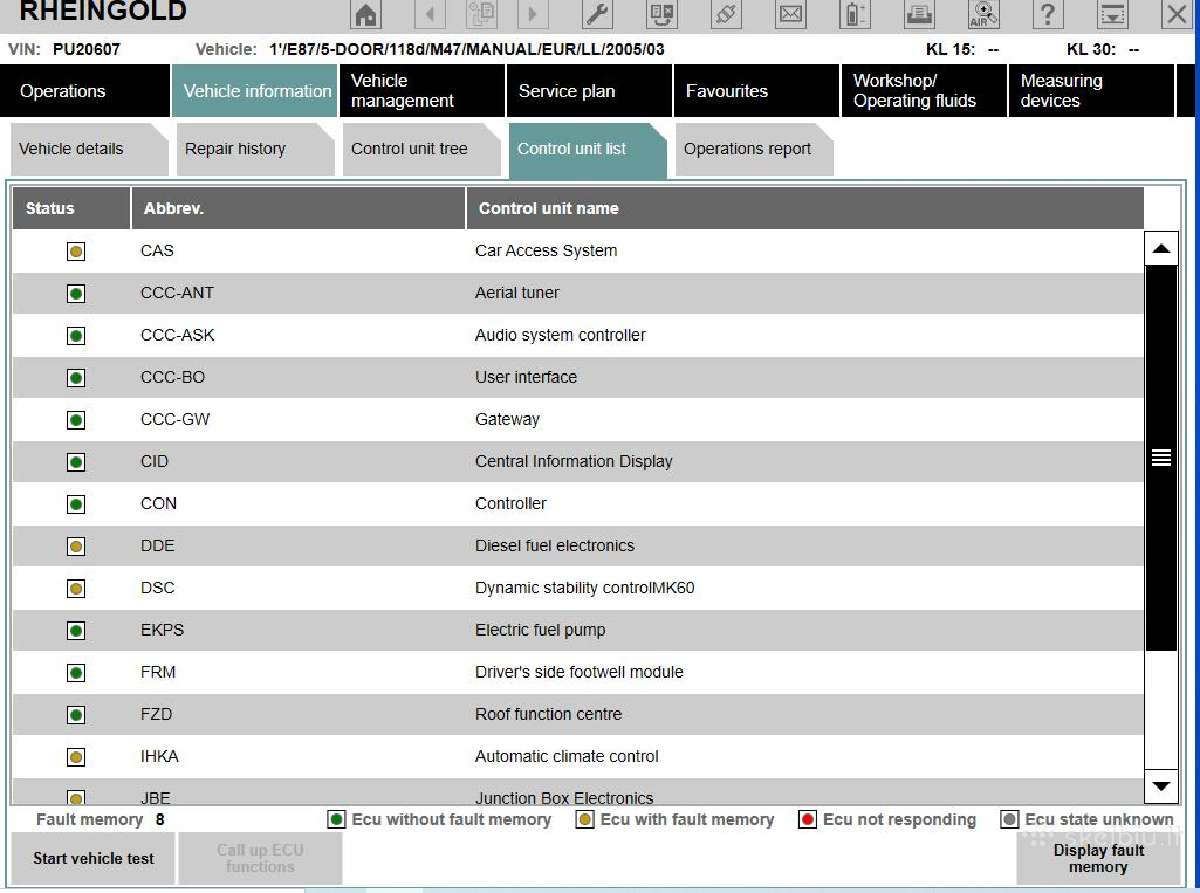The height and width of the screenshot is (893, 1200).
Task: Open the document copy toolbar icon
Action: tap(482, 14)
